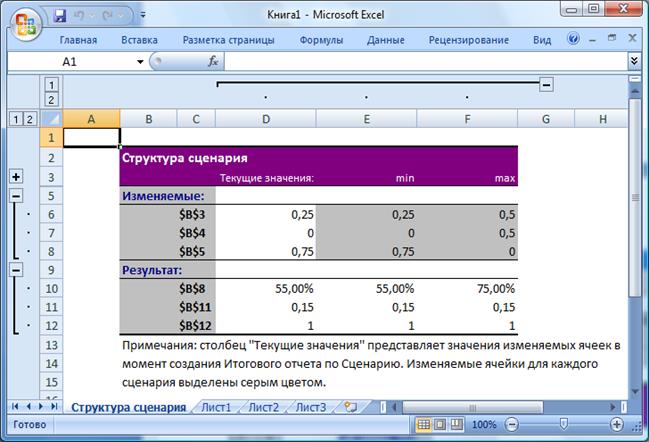649x442 pixels.
Task: Open the Name Box dropdown
Action: [140, 61]
